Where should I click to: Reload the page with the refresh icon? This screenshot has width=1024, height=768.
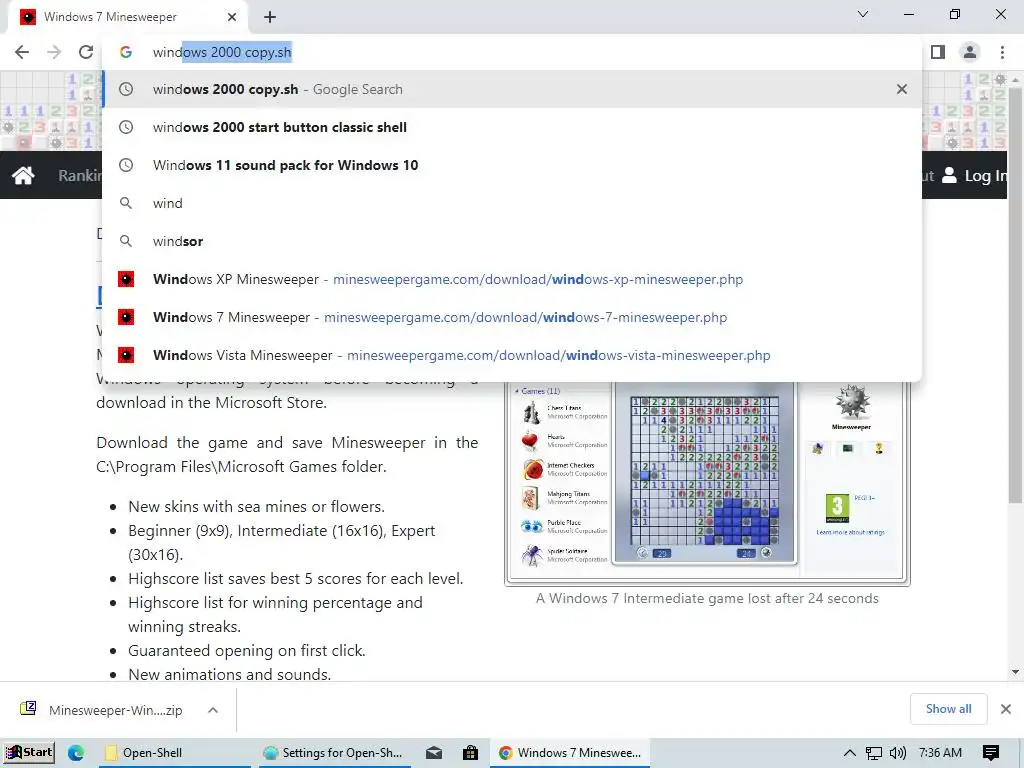[x=86, y=52]
